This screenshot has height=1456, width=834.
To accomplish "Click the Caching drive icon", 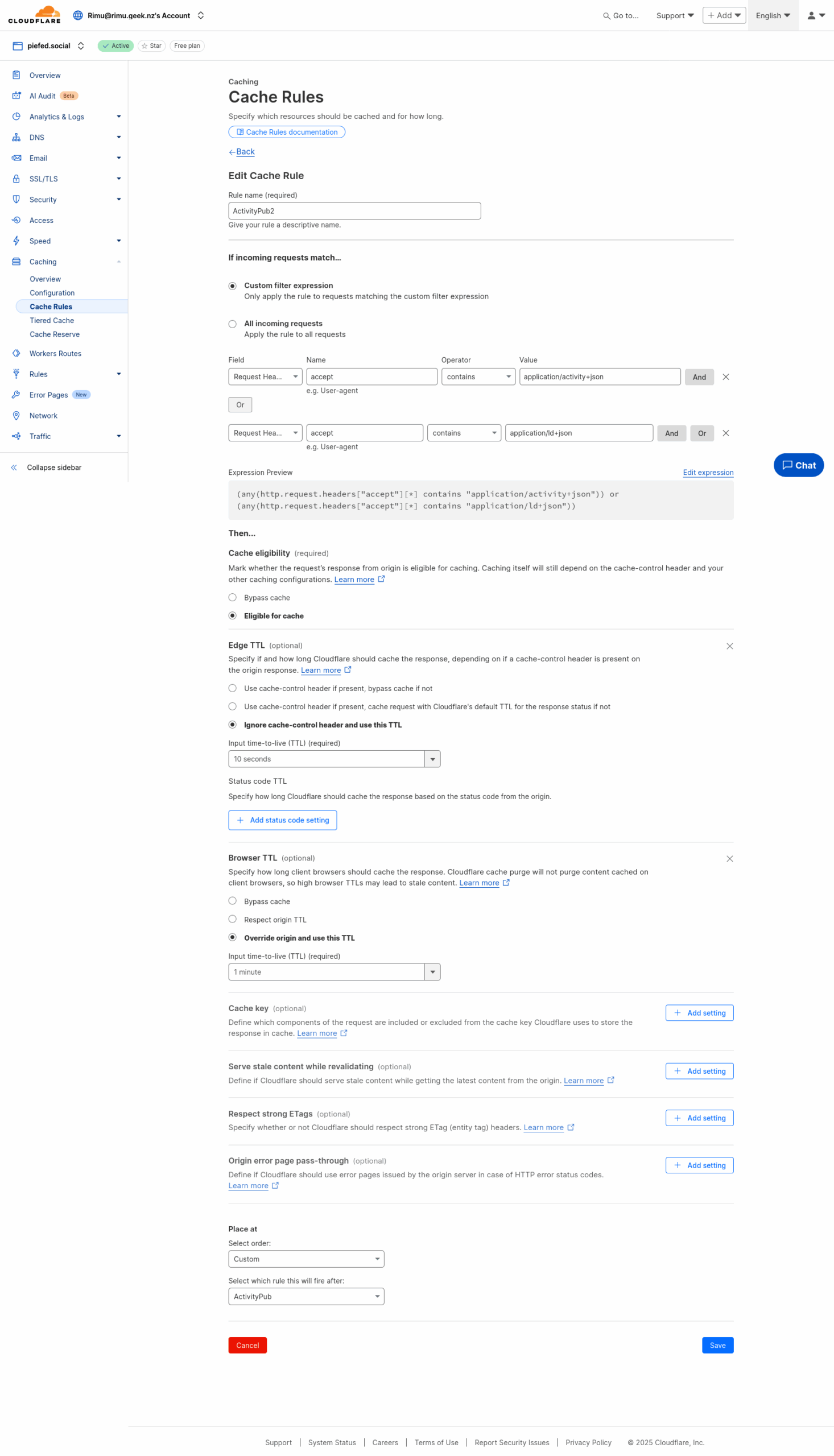I will (x=16, y=262).
